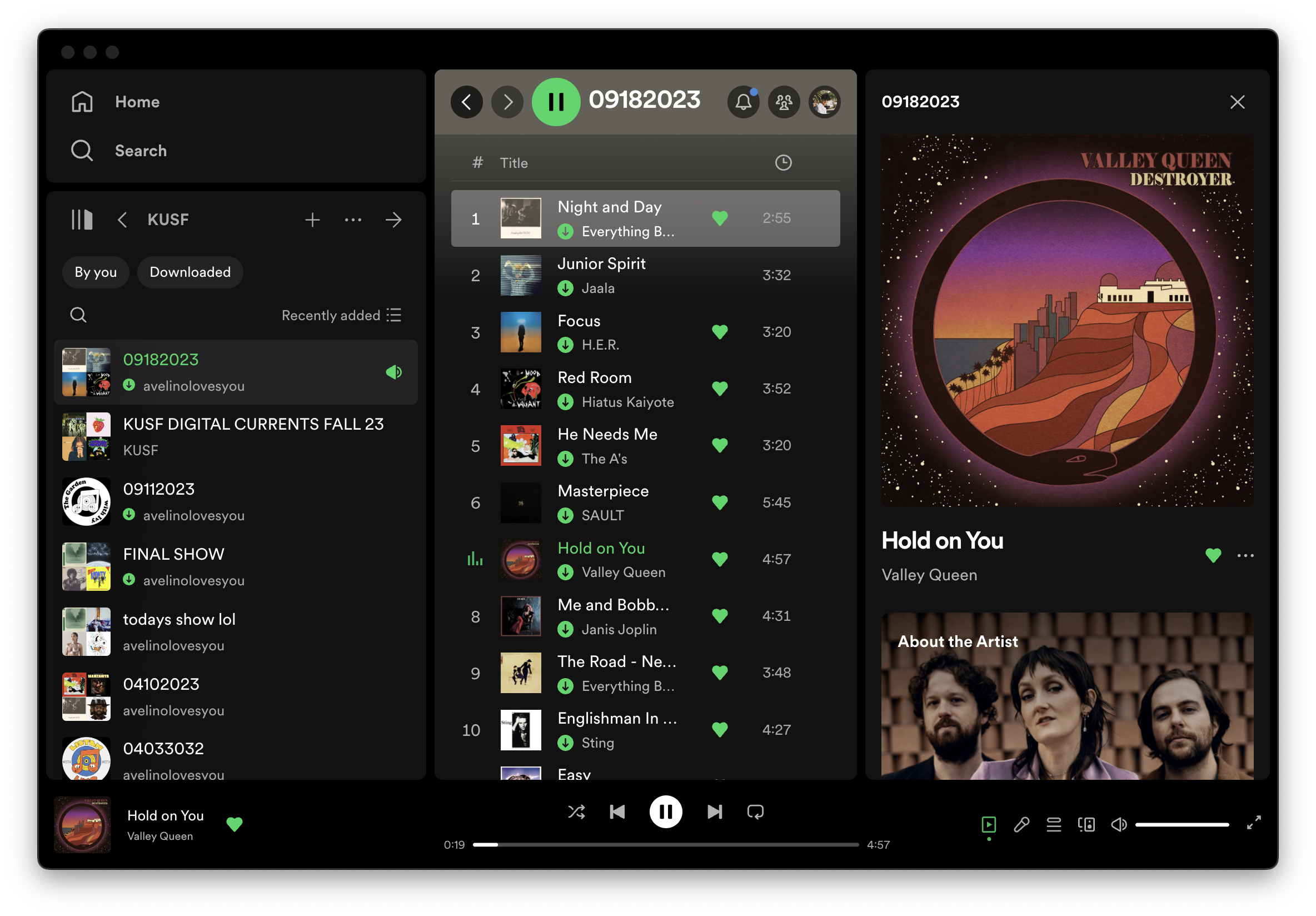
Task: Select Junior Spirit track row
Action: [645, 275]
